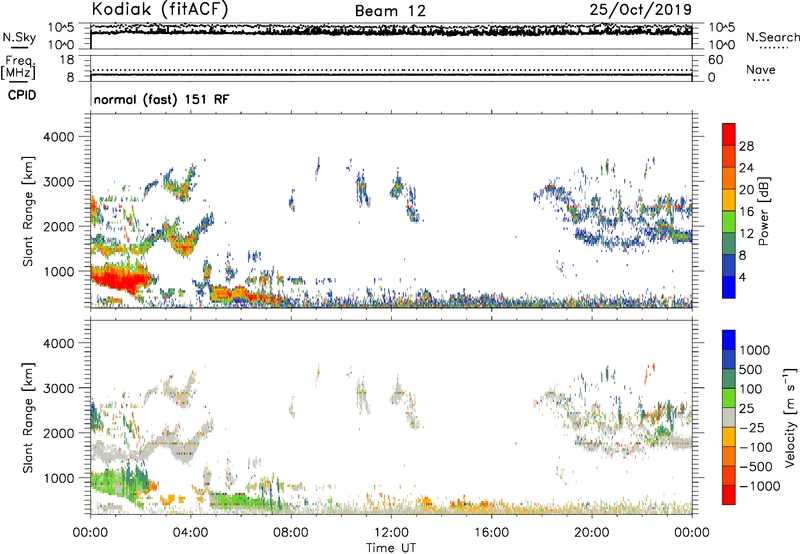Click the "Freq. [MHz]" axis label
This screenshot has width=800, height=554.
coord(18,68)
